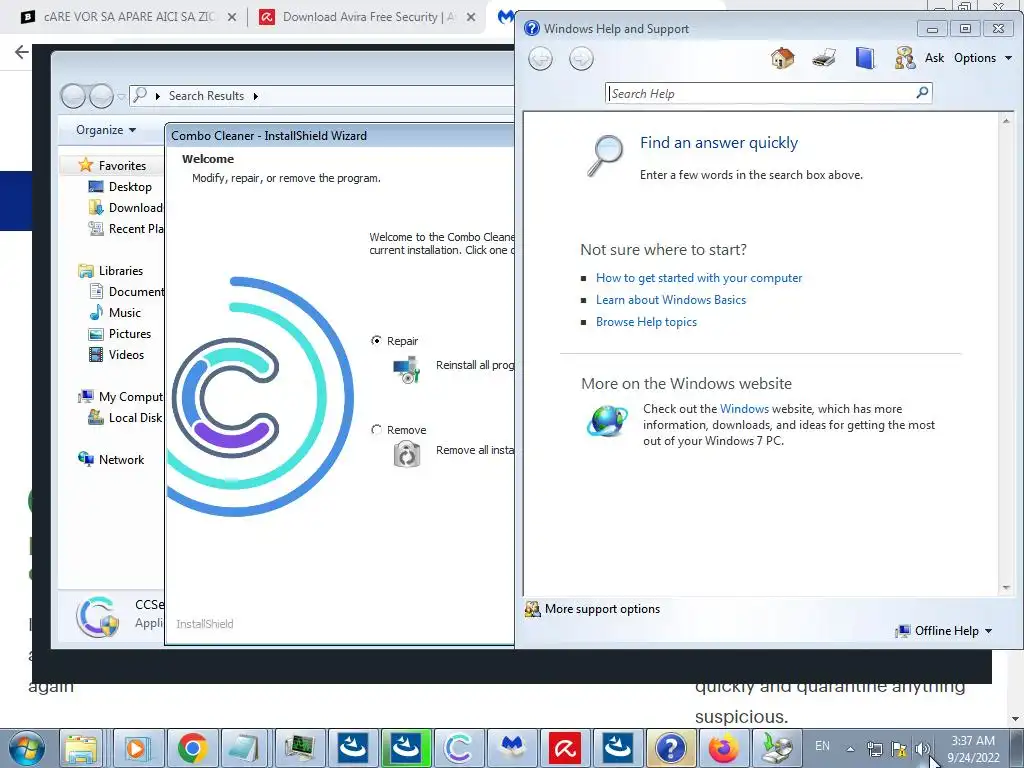This screenshot has width=1024, height=768.
Task: Click browser back arrow button
Action: point(22,52)
